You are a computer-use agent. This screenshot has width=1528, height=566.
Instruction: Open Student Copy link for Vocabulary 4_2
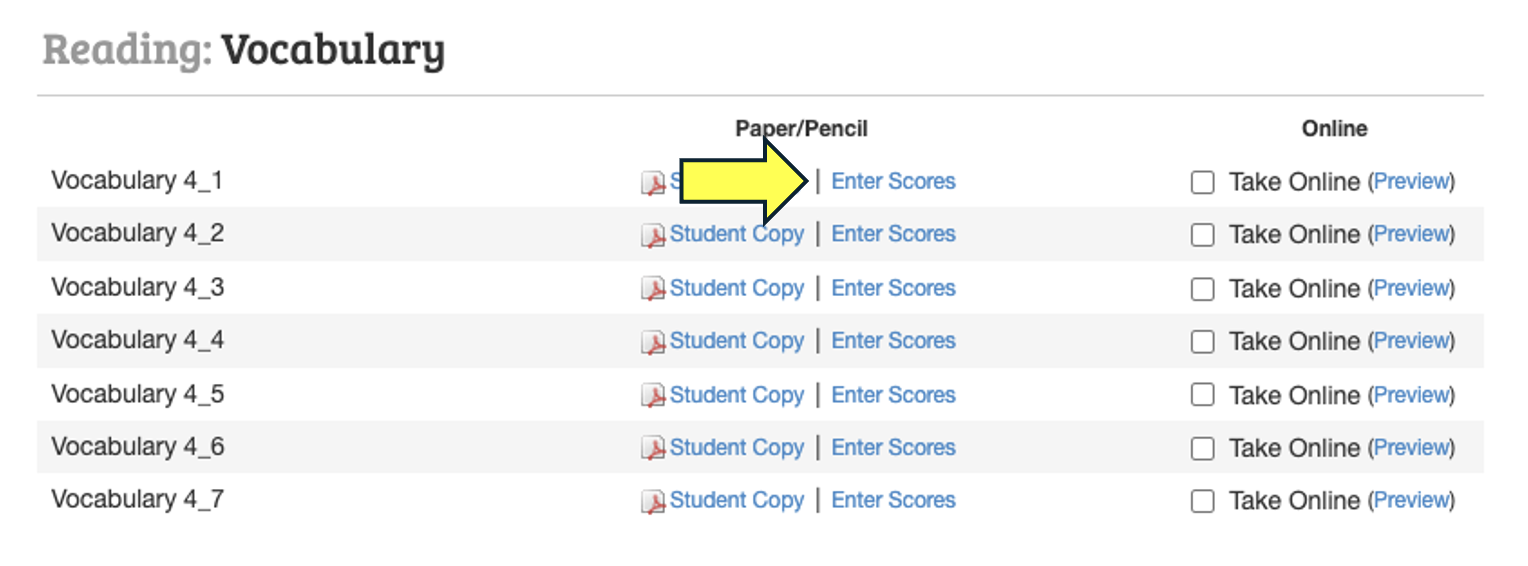coord(736,234)
